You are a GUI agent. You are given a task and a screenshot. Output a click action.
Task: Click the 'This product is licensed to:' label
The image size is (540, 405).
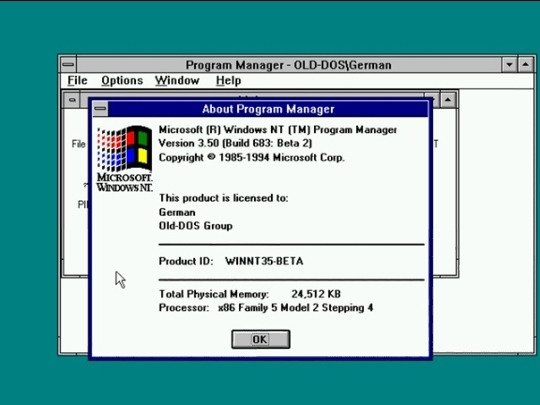pyautogui.click(x=223, y=198)
